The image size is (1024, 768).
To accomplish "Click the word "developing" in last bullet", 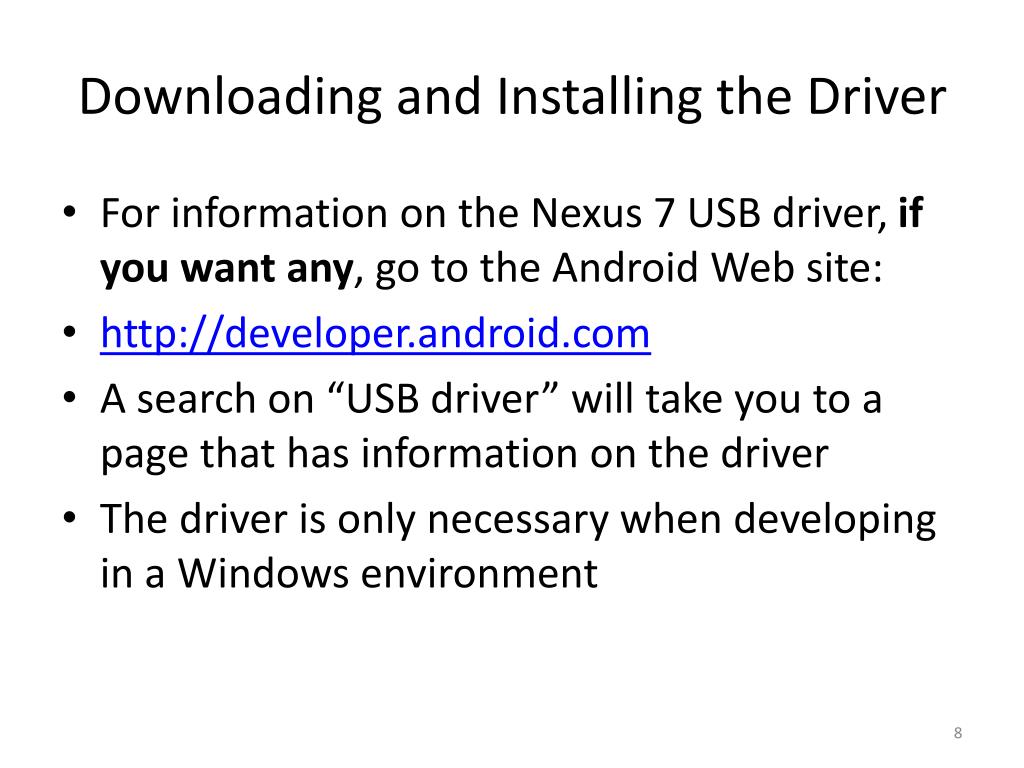I will click(x=835, y=520).
